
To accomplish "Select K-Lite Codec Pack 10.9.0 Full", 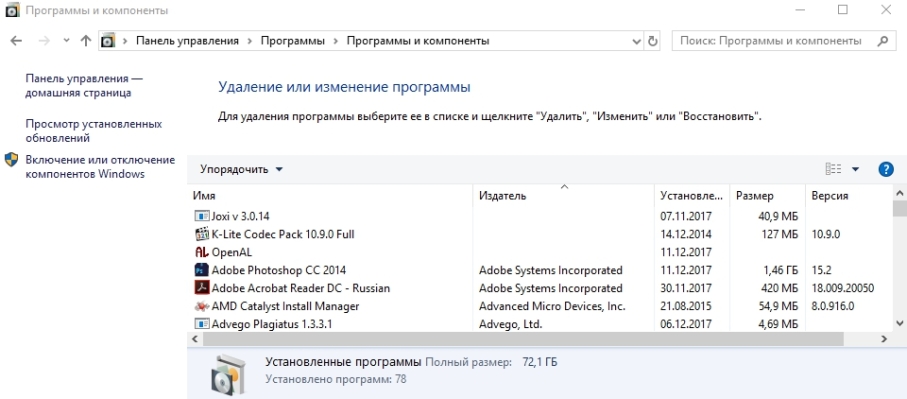I will click(x=283, y=234).
